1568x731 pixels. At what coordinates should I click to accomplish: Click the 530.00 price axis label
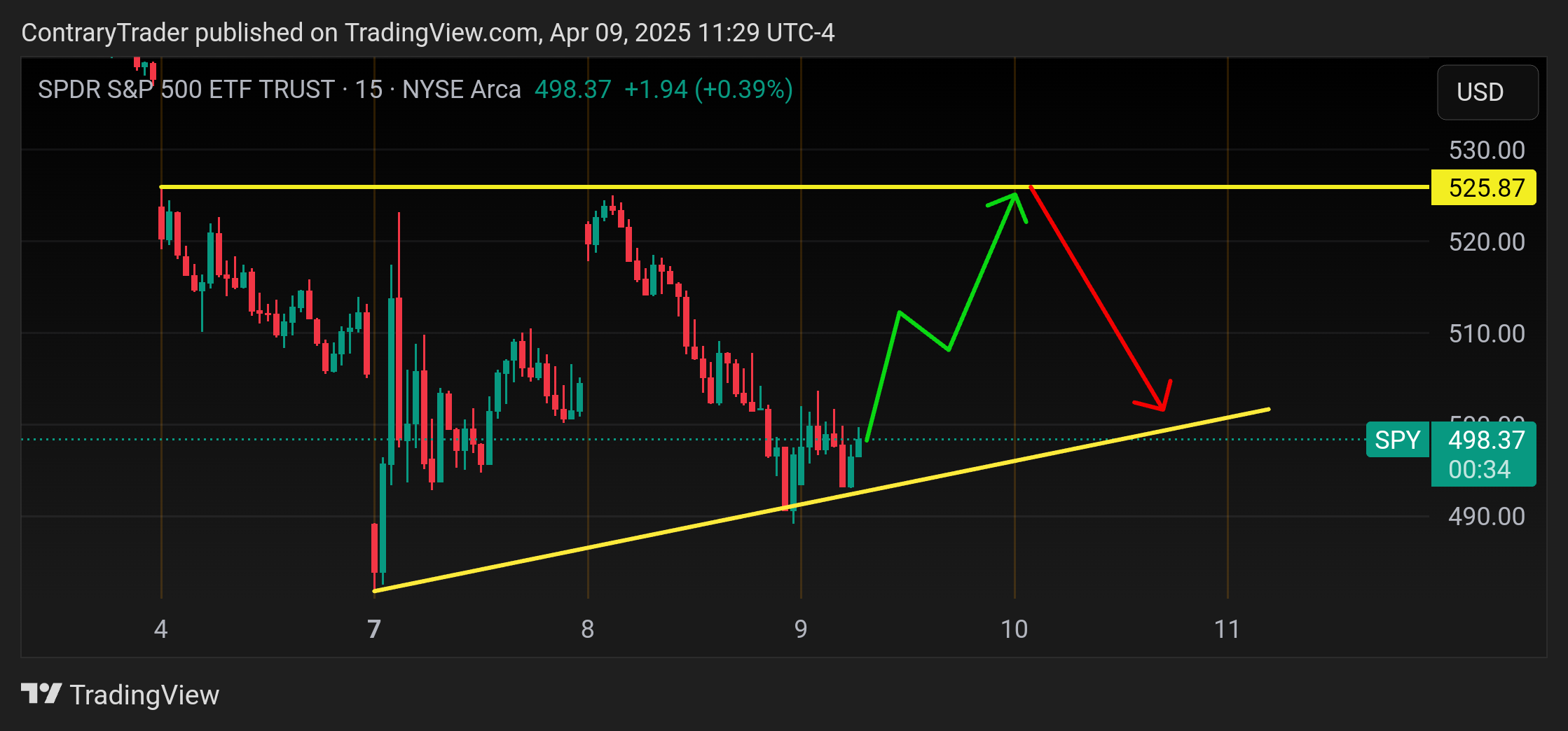click(1487, 150)
